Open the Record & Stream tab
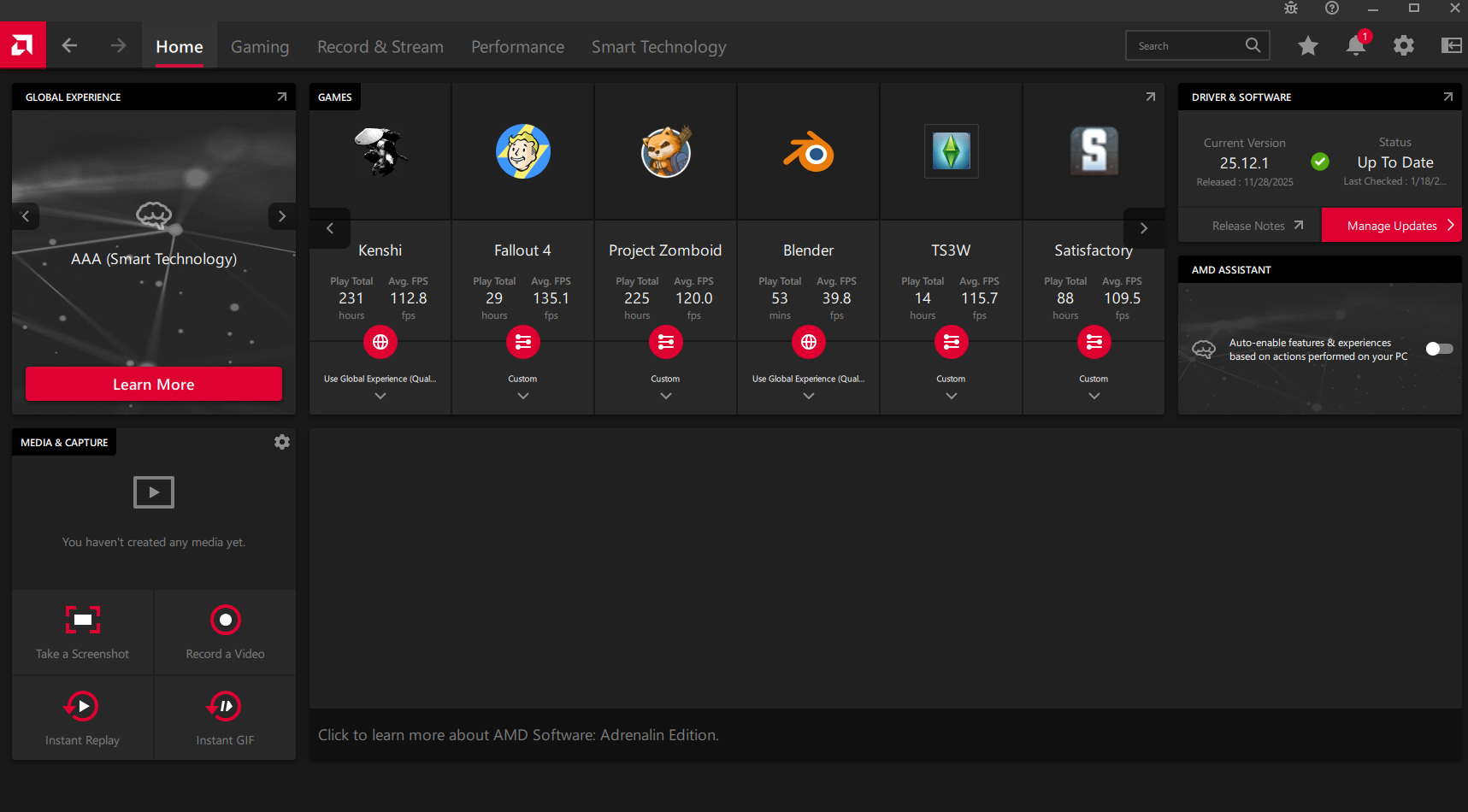This screenshot has height=812, width=1468. tap(380, 47)
